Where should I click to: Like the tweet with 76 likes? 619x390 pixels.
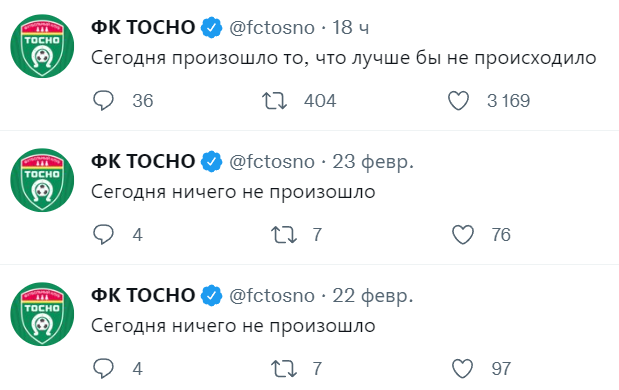pos(463,234)
